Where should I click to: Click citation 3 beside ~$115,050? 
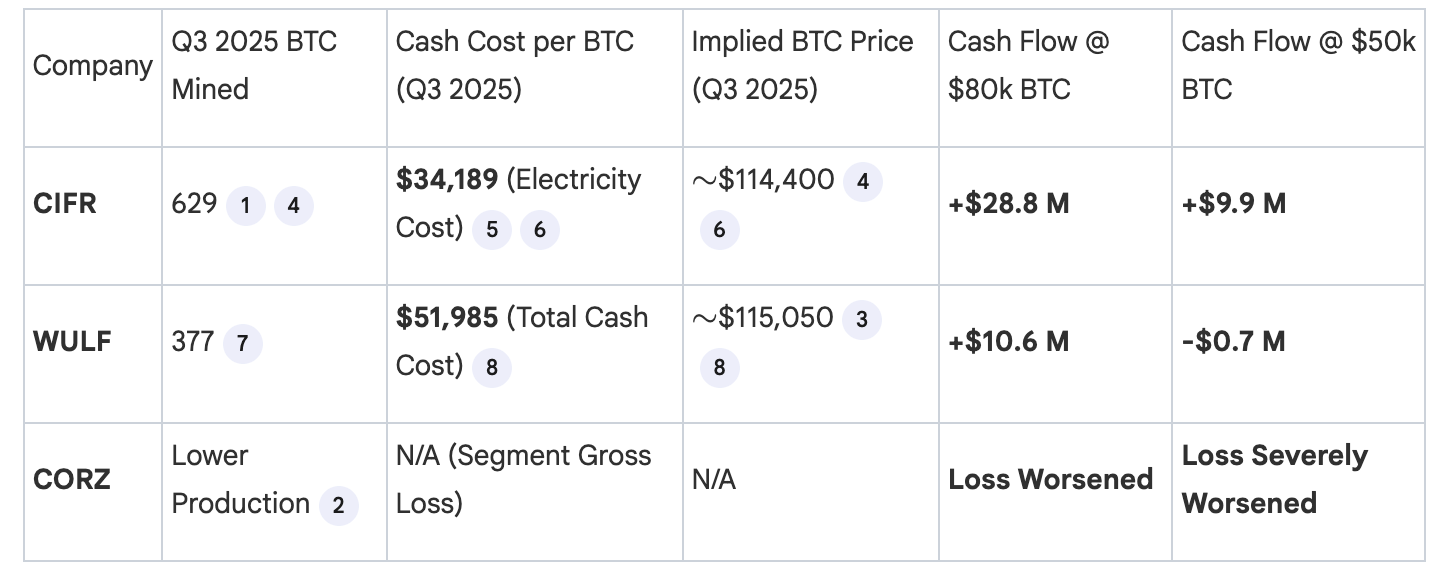pos(862,320)
